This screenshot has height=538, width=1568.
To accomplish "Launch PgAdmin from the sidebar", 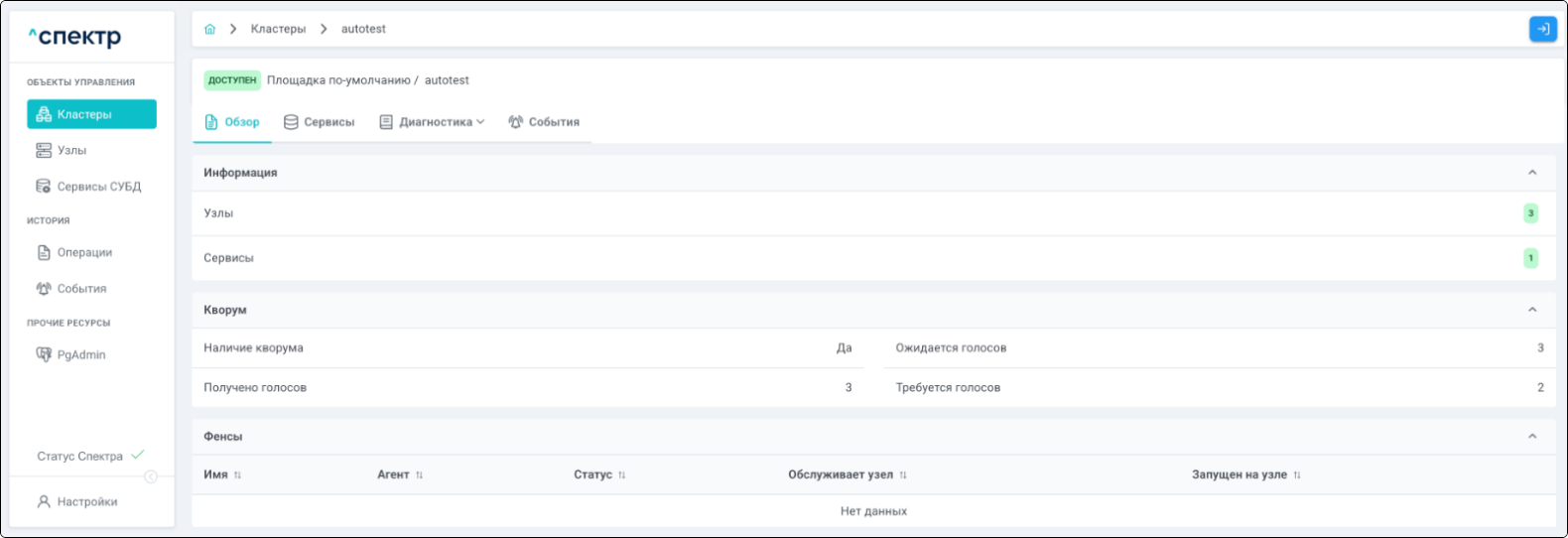I will [81, 355].
